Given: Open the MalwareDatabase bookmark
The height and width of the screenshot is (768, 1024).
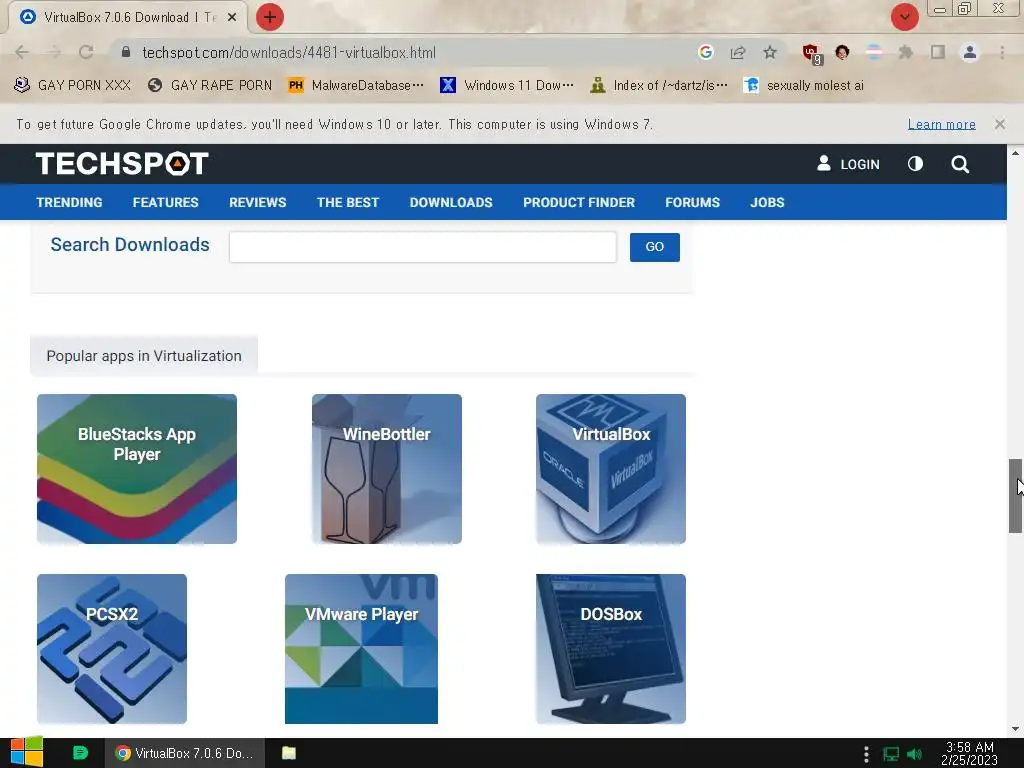Looking at the screenshot, I should coord(356,85).
